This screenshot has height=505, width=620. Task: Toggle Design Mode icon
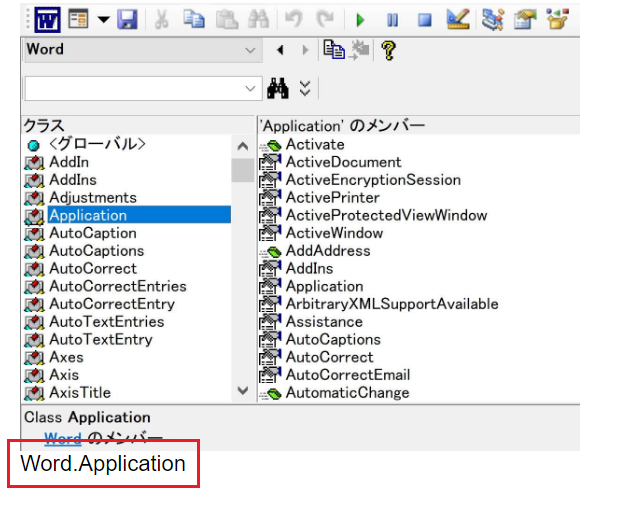coord(458,19)
